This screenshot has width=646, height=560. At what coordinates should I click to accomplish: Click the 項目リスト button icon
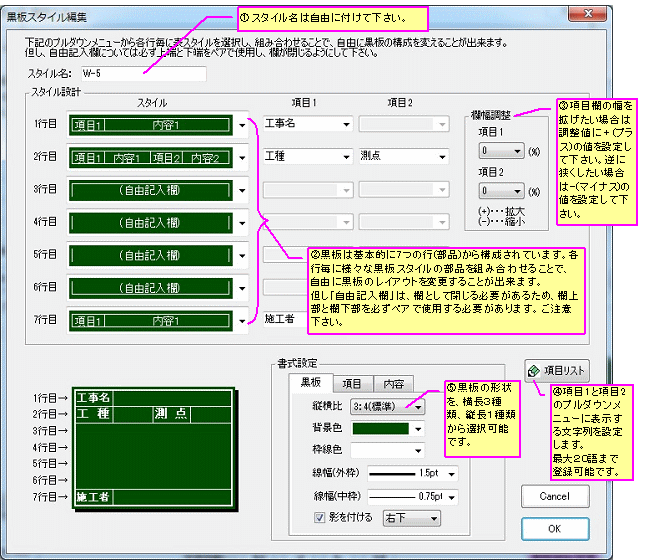click(x=534, y=371)
